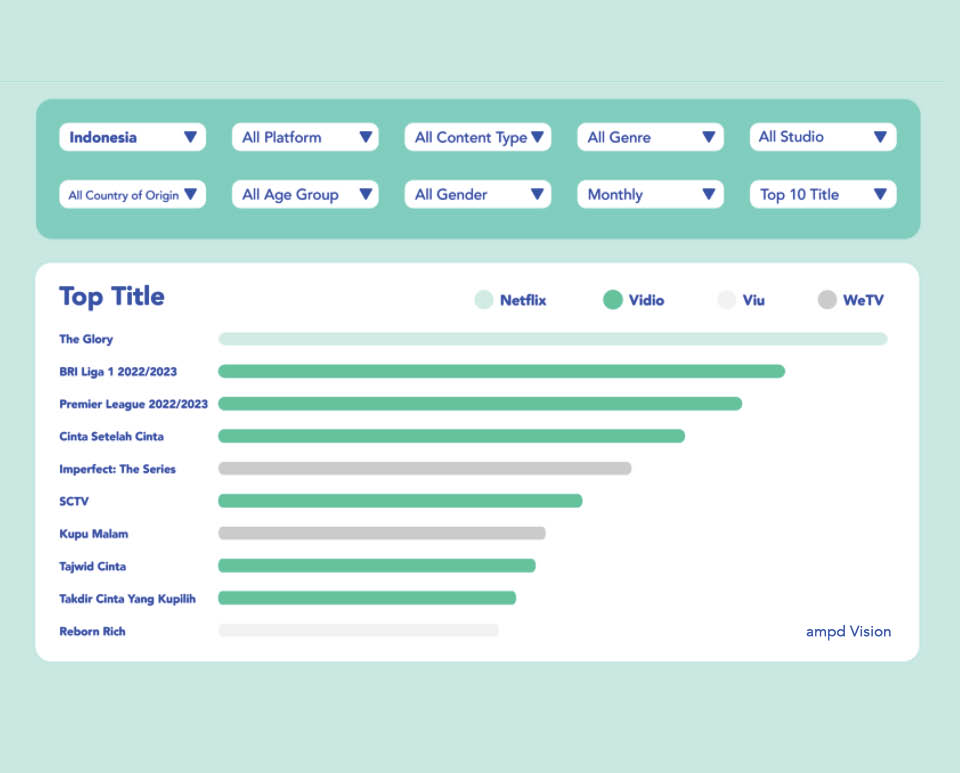This screenshot has width=960, height=773.
Task: Click the WeTV legend color dot
Action: click(x=827, y=300)
